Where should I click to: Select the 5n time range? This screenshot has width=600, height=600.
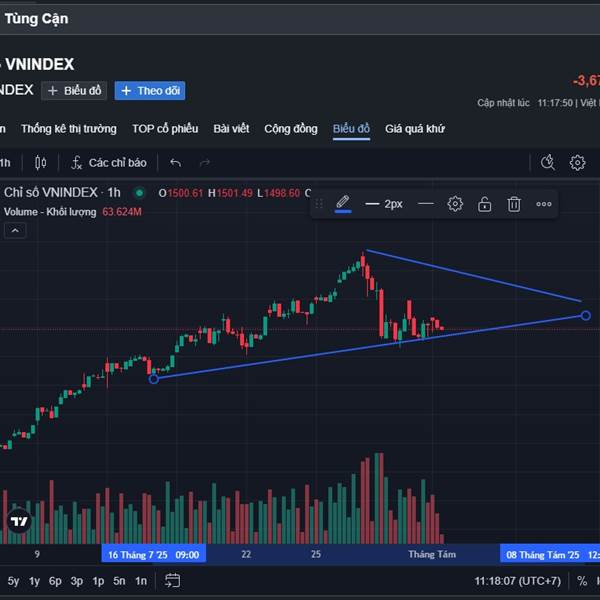[x=119, y=581]
